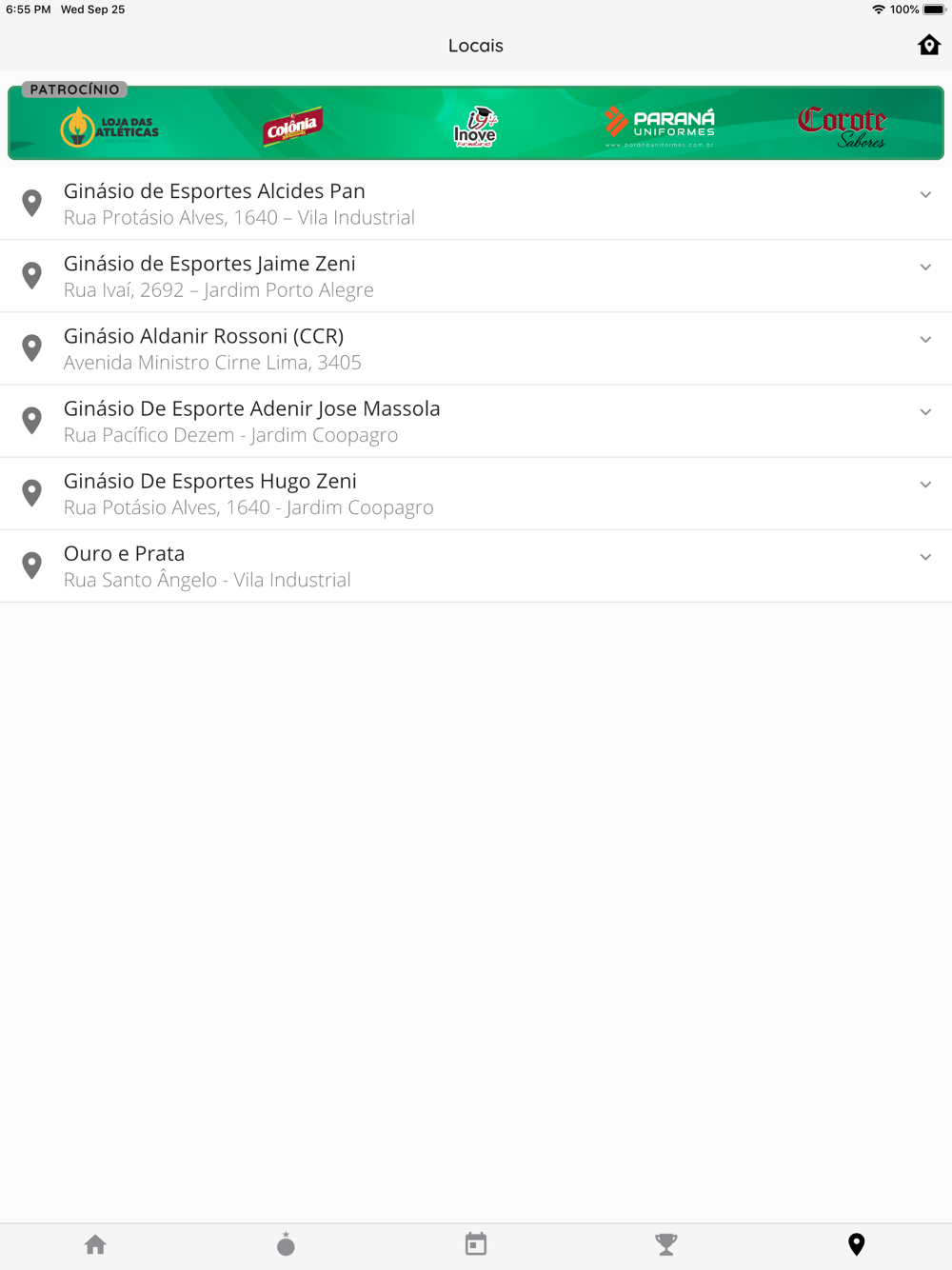Tap the home location icon in header
Screen dimensions: 952x1270
929,45
